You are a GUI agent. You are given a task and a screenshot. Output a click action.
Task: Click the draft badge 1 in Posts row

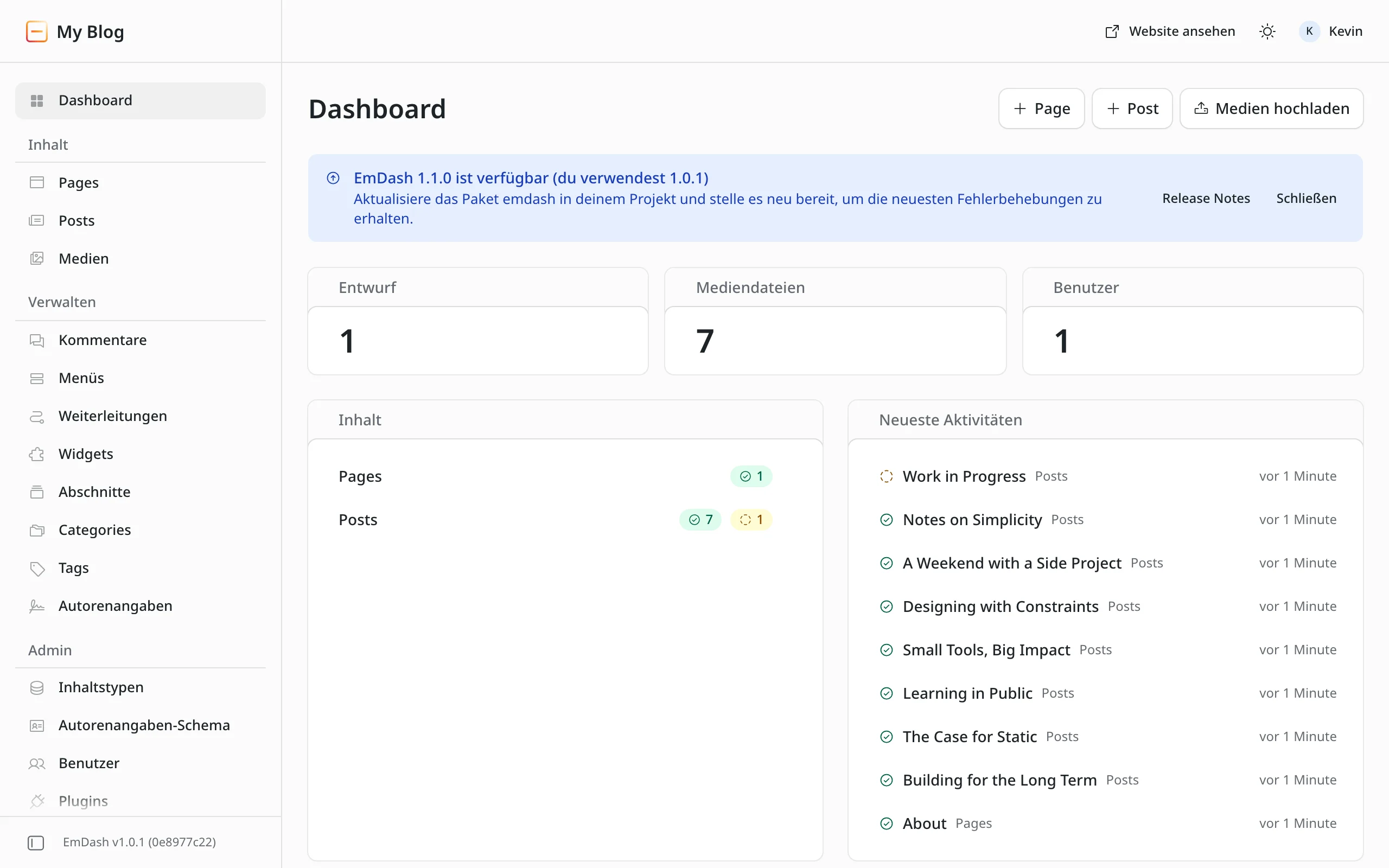pyautogui.click(x=751, y=520)
